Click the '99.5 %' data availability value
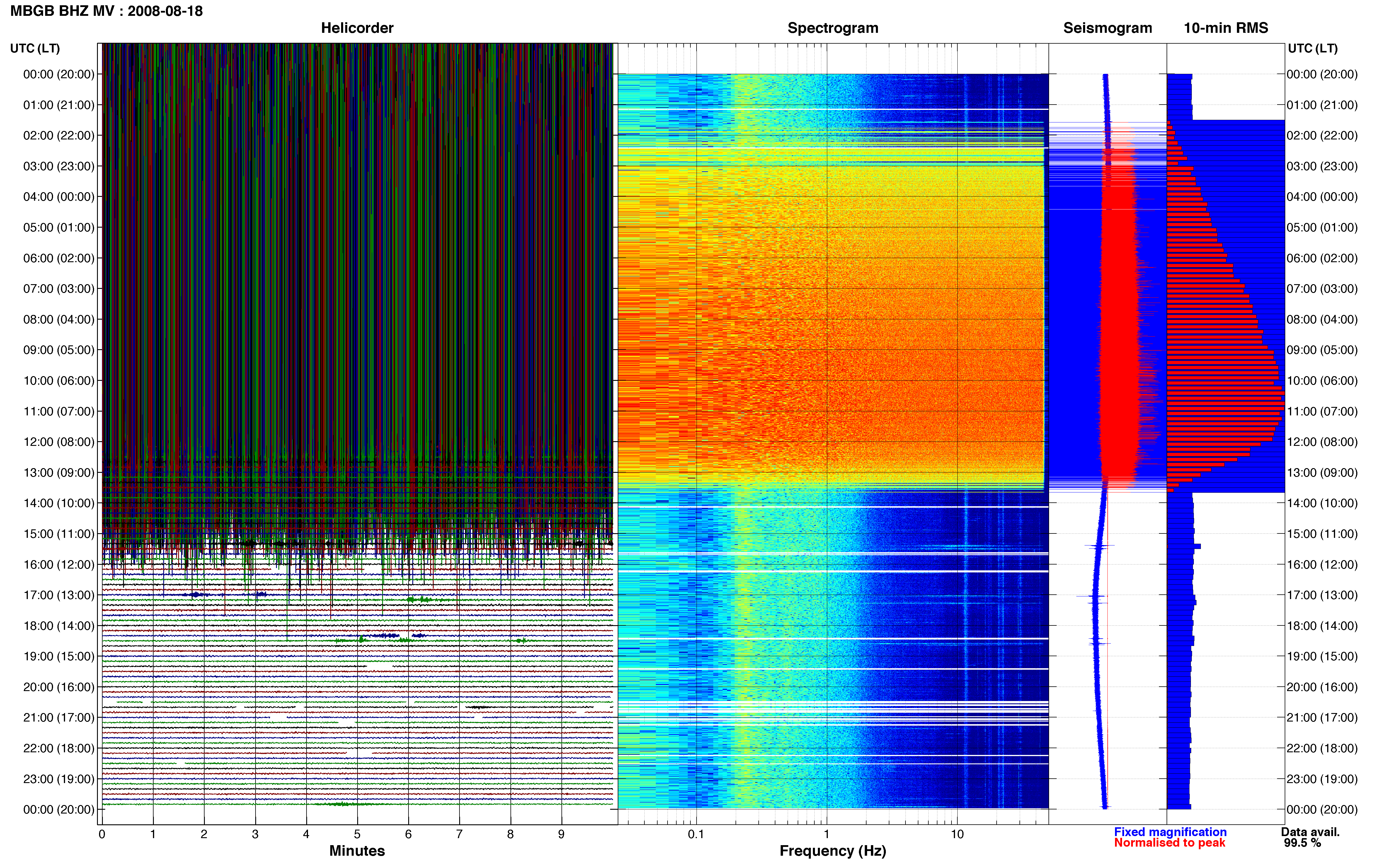This screenshot has height=868, width=1389. pos(1302,843)
